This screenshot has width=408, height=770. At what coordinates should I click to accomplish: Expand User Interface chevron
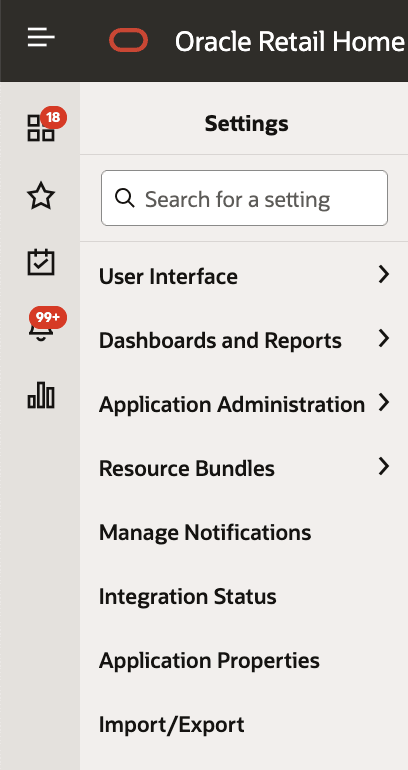384,275
